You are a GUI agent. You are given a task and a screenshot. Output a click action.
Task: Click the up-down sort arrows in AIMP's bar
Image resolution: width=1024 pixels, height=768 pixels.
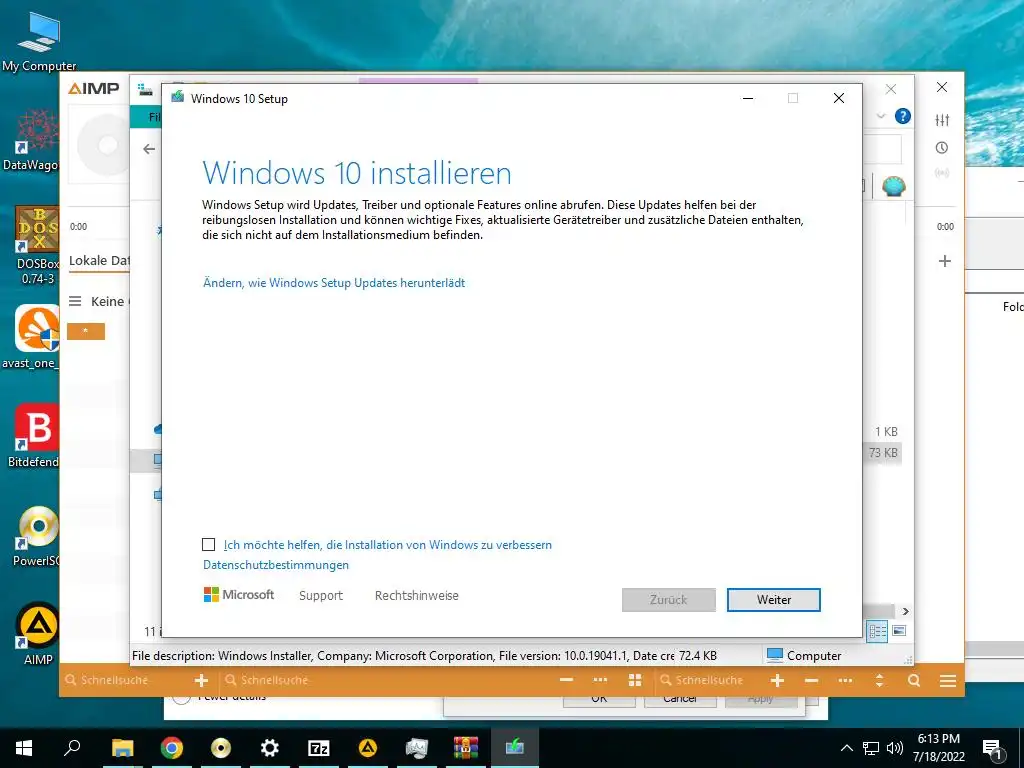[879, 680]
